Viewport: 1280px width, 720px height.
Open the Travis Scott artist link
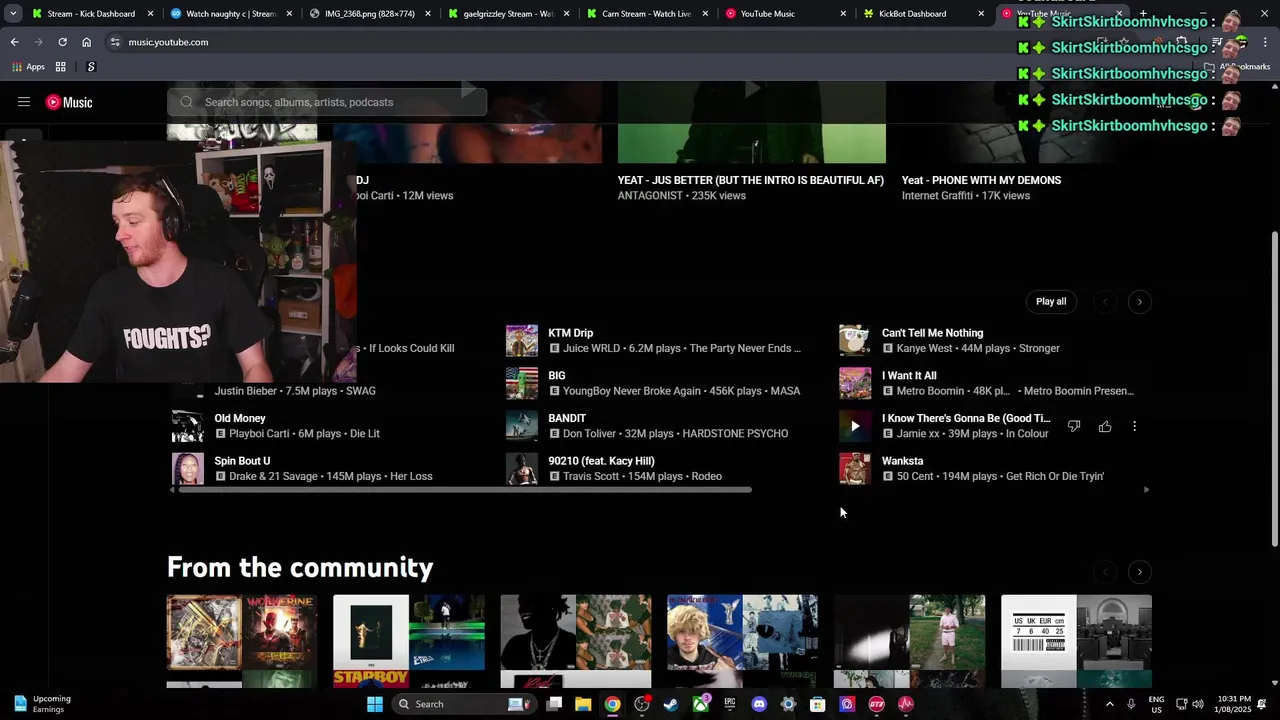(x=591, y=476)
